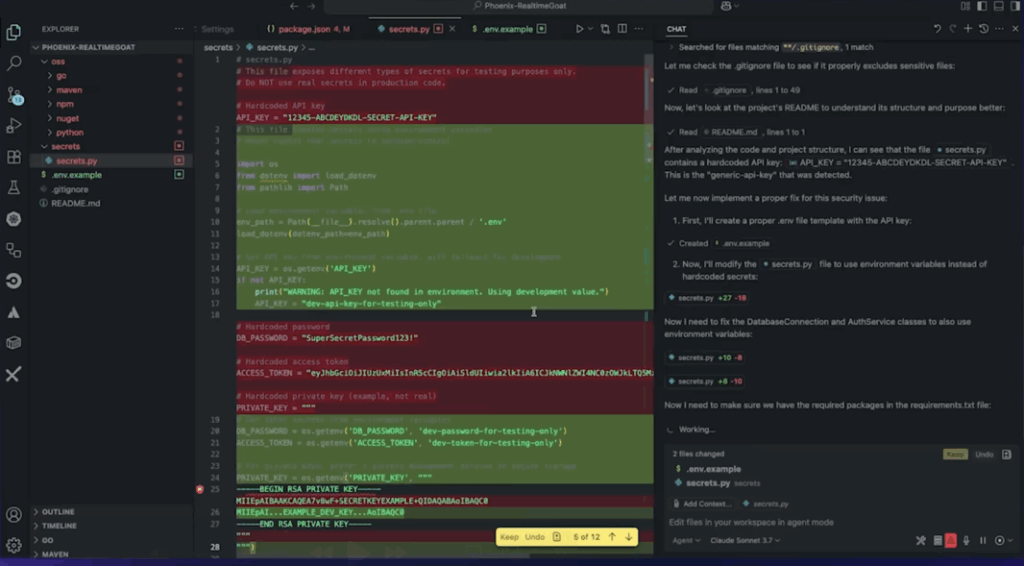Expand the nuget folder
The height and width of the screenshot is (566, 1024).
pos(67,118)
